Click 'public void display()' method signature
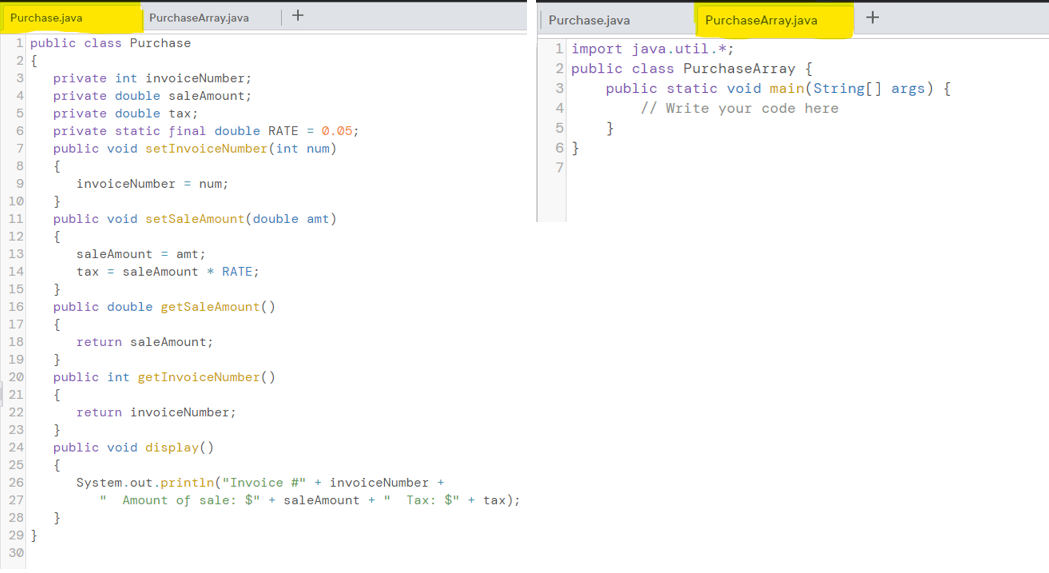Image resolution: width=1049 pixels, height=573 pixels. [x=133, y=447]
